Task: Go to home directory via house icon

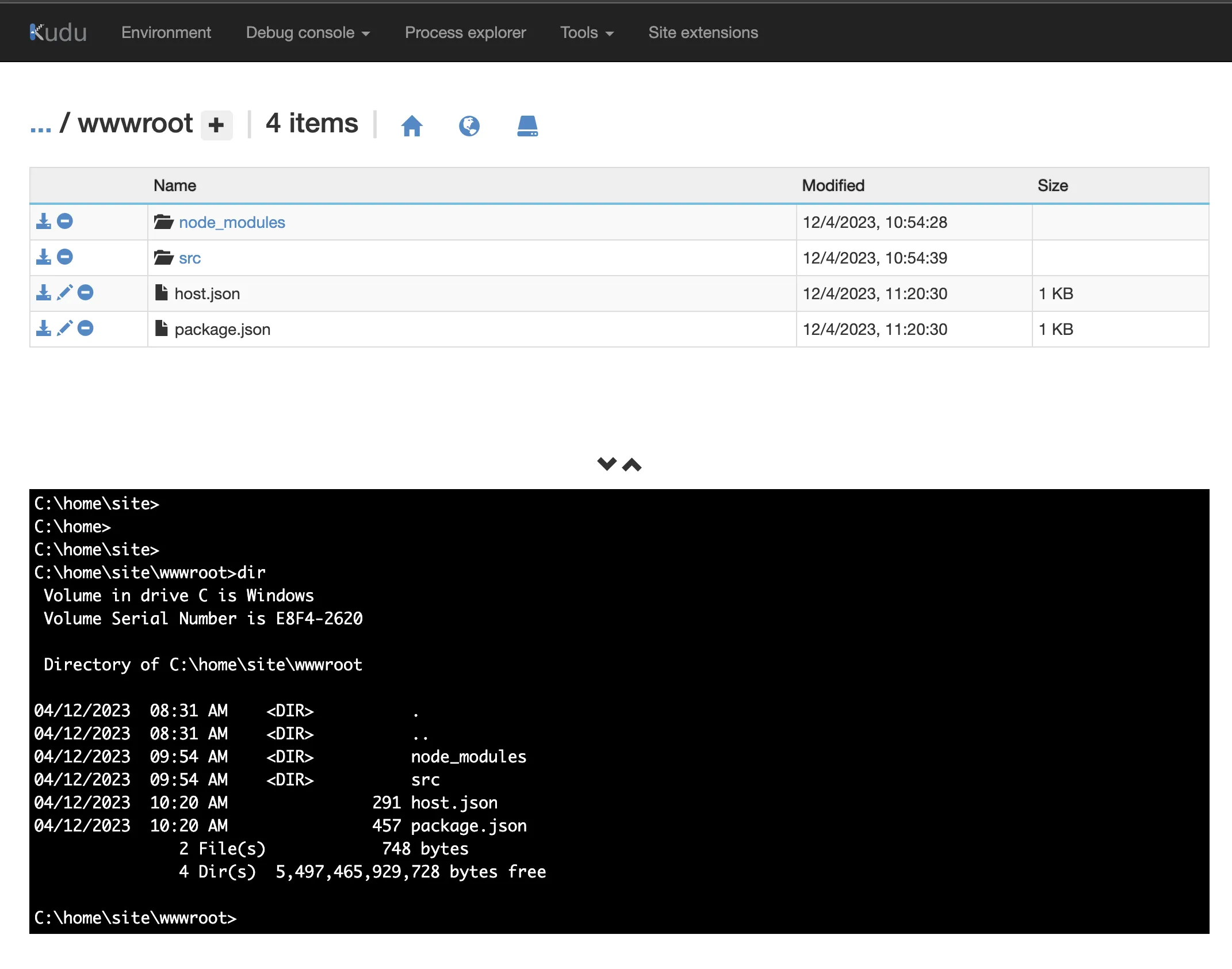Action: coord(412,125)
